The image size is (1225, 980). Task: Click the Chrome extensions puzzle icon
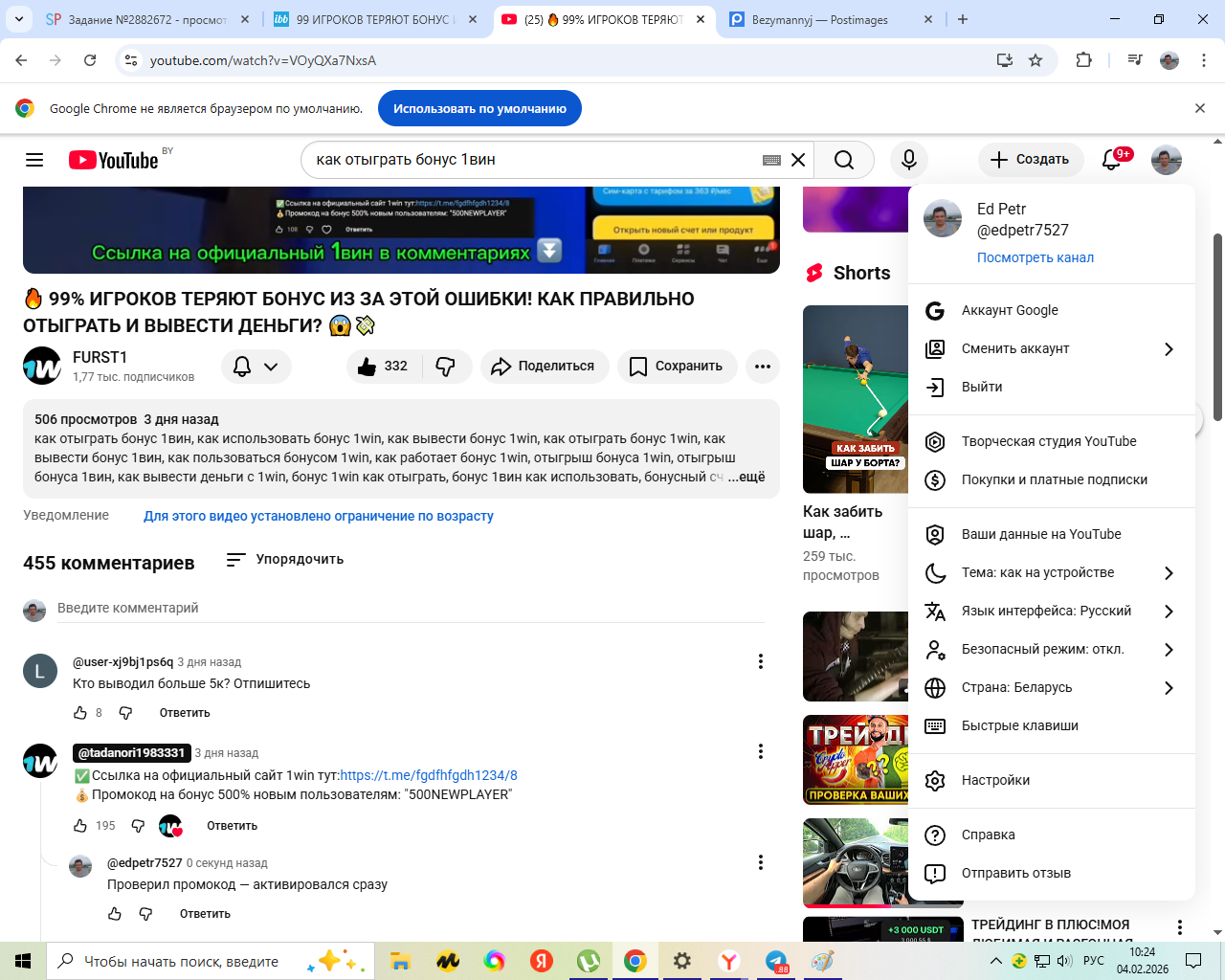pyautogui.click(x=1083, y=60)
